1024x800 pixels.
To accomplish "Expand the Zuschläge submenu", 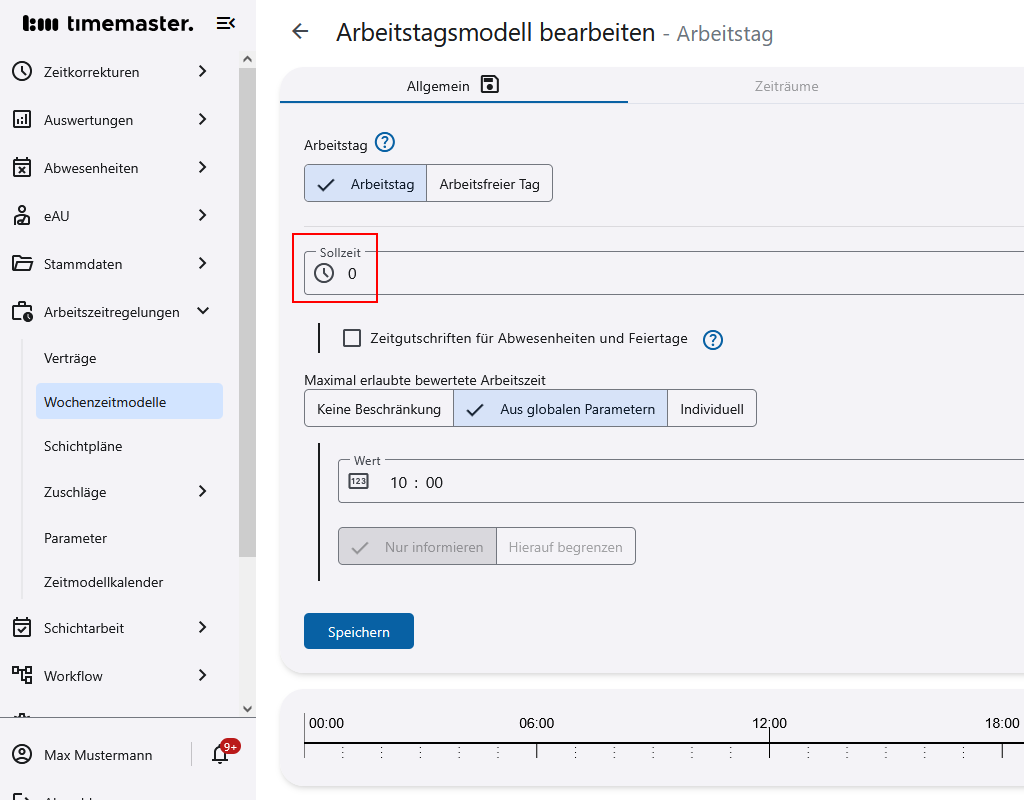I will (x=202, y=492).
